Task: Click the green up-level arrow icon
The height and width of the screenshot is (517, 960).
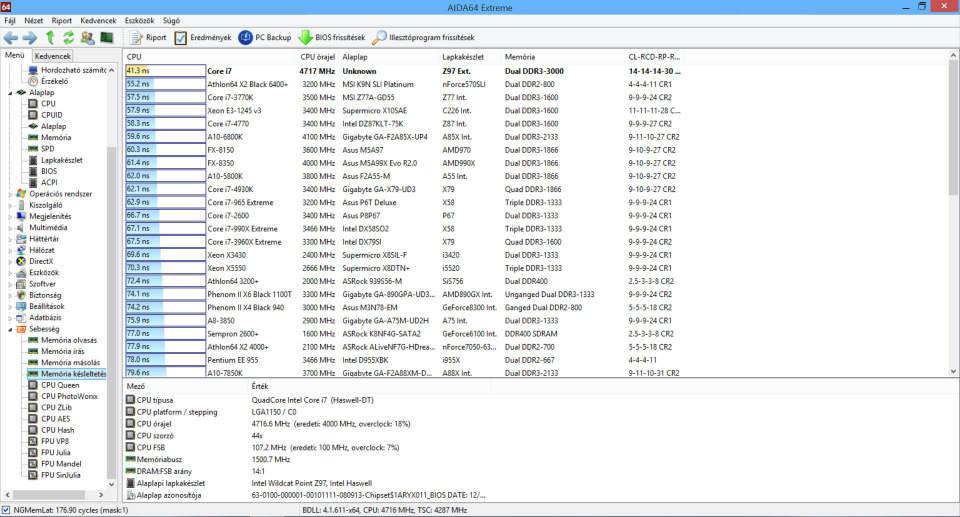Action: pyautogui.click(x=50, y=38)
